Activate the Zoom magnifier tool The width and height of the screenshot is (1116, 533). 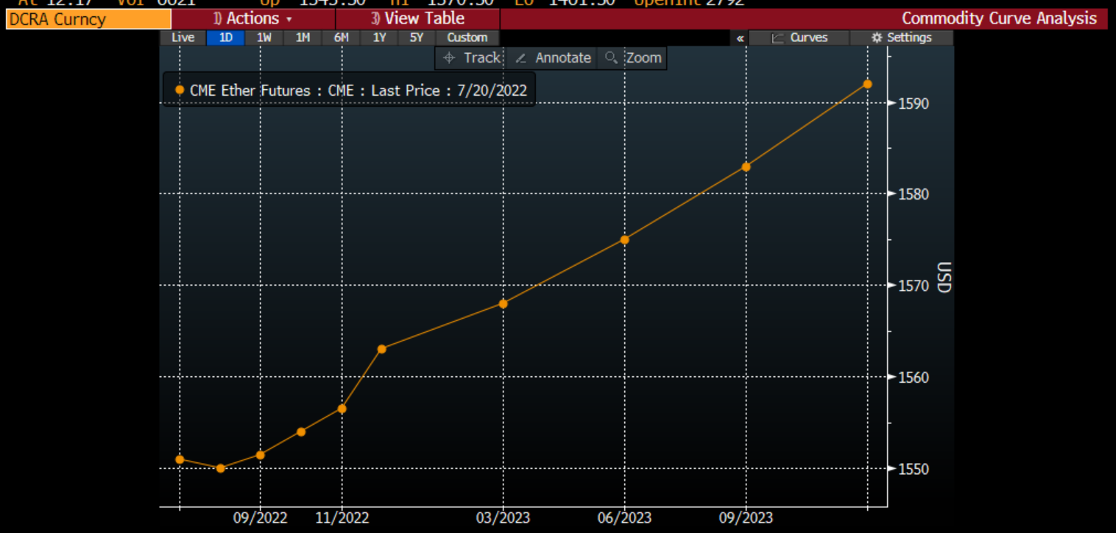[633, 58]
